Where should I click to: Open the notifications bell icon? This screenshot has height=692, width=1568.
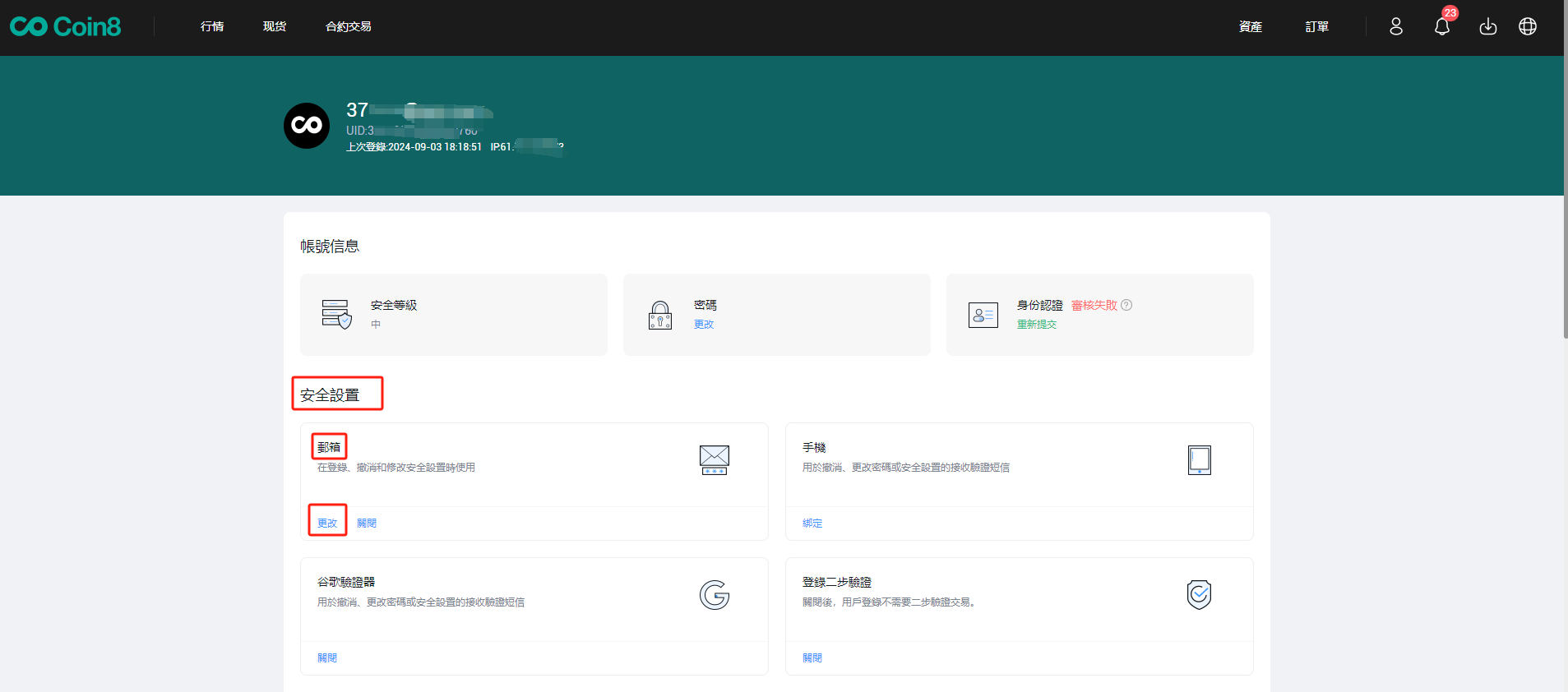1441,26
